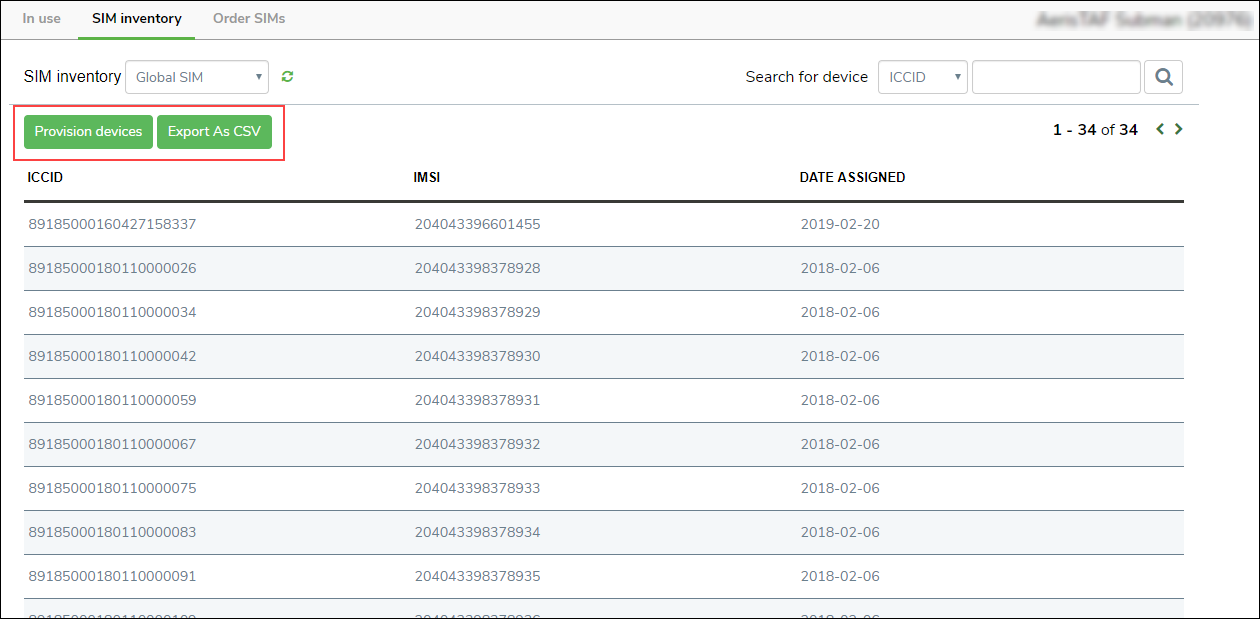Select ICCID 89185000180110000042
Screen dimensions: 1260x619
click(113, 357)
